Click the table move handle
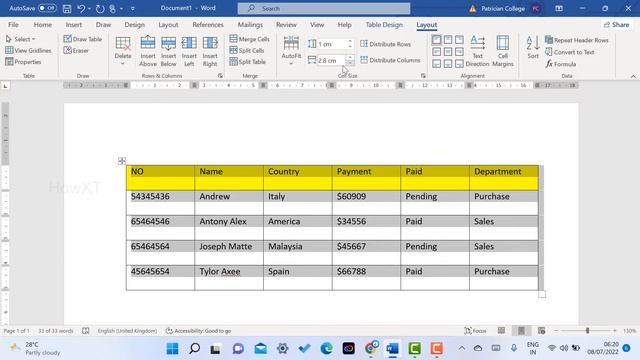The width and height of the screenshot is (640, 360). click(122, 161)
